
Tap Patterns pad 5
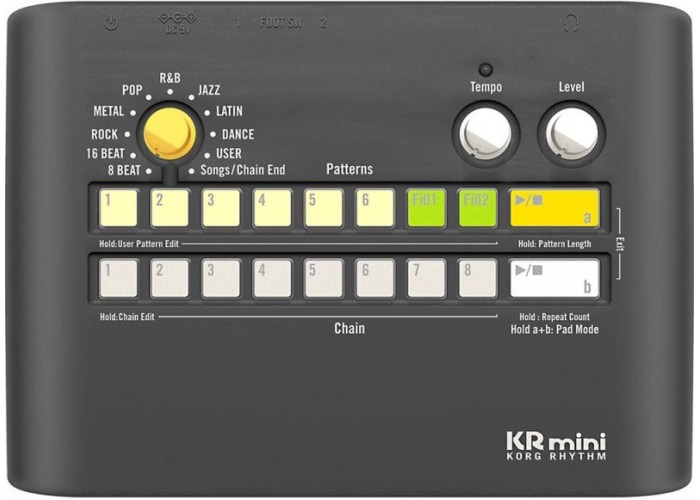coord(324,208)
